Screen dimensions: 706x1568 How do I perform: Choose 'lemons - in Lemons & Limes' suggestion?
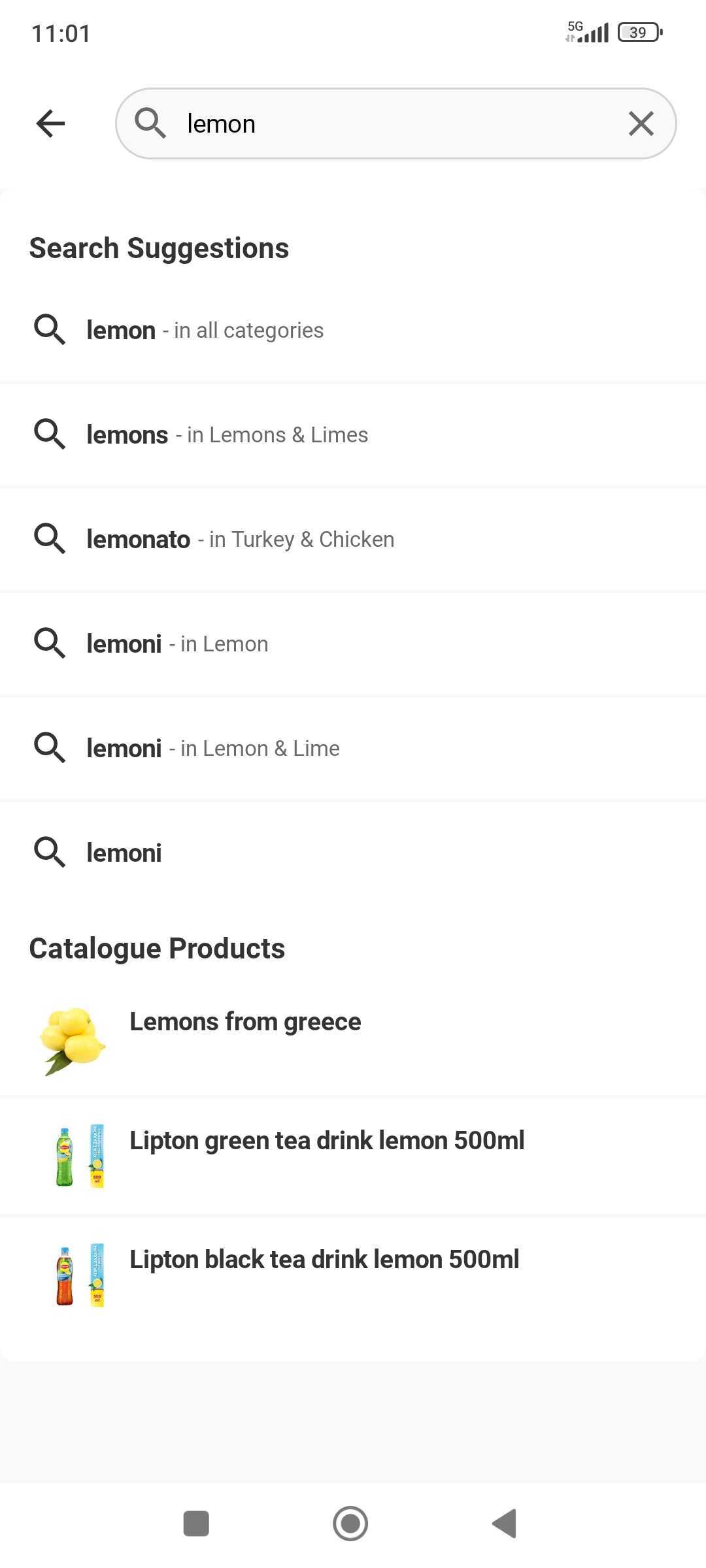click(227, 435)
